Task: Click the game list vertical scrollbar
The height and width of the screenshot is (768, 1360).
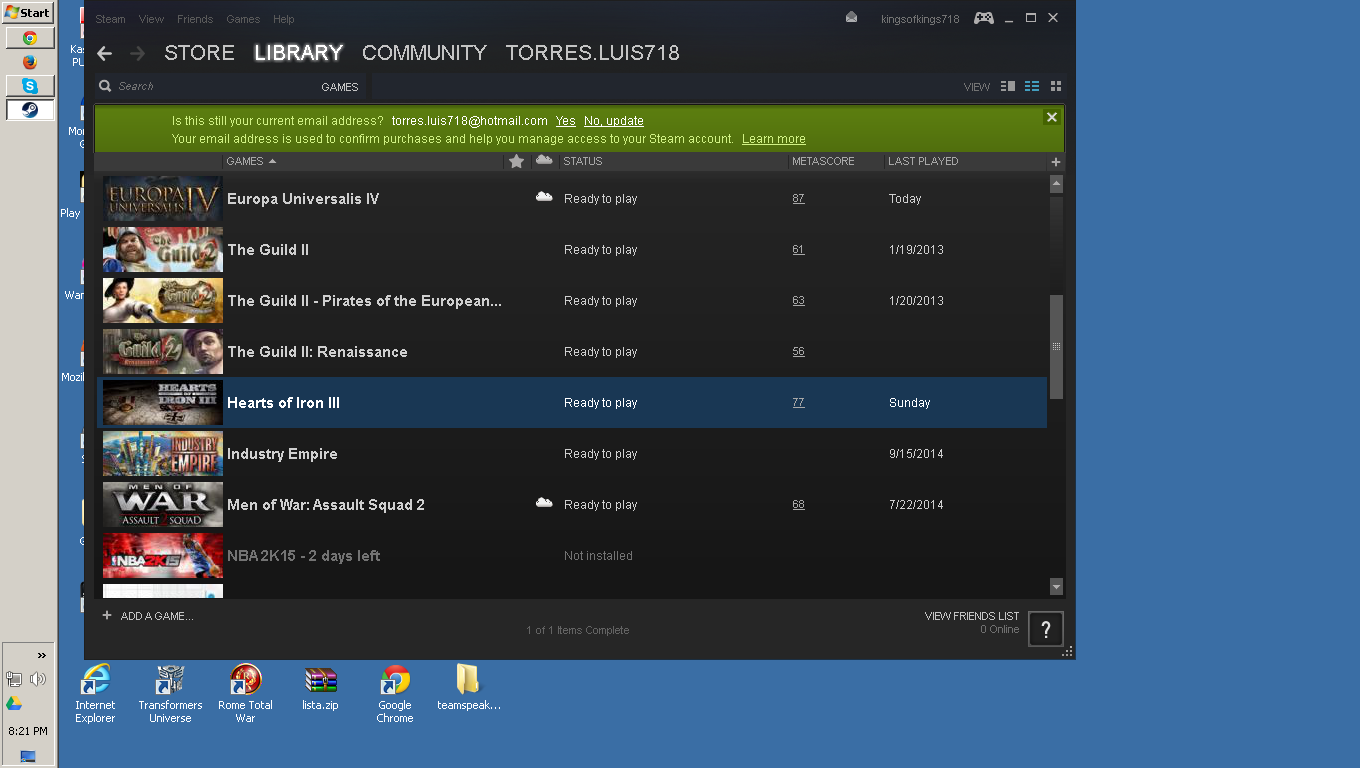Action: [1056, 346]
